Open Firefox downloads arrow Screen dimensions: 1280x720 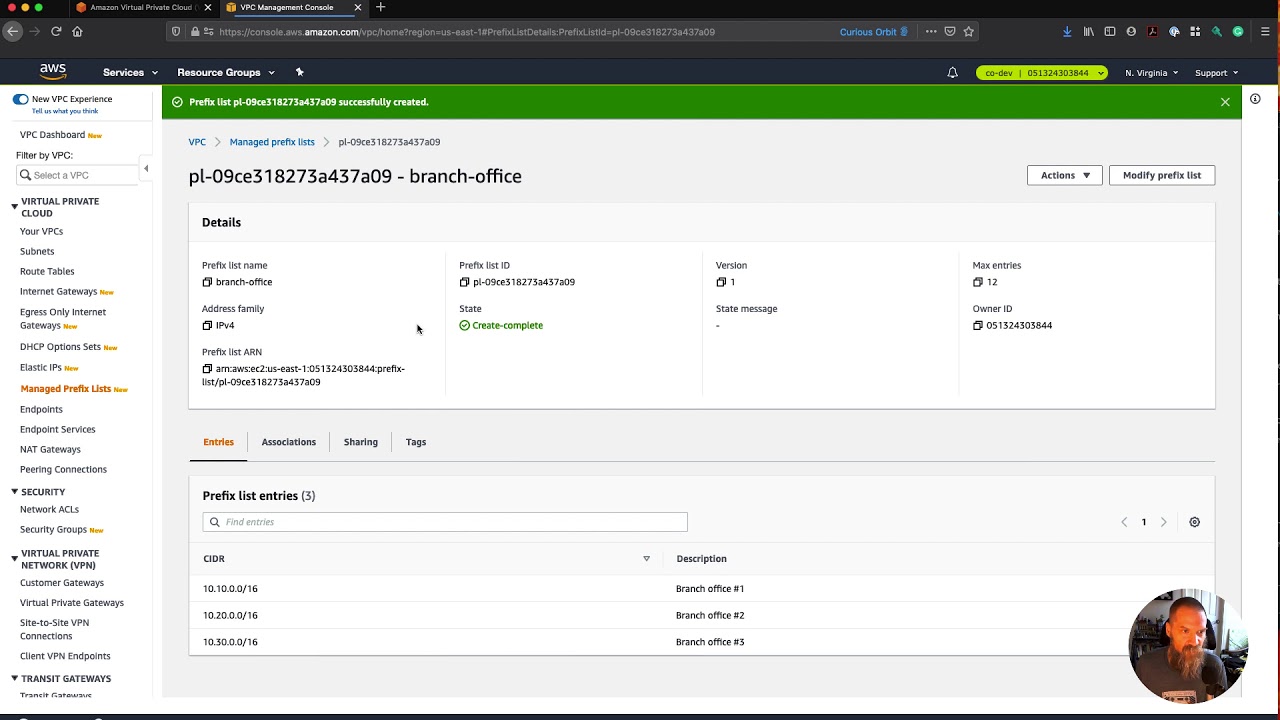coord(1067,32)
